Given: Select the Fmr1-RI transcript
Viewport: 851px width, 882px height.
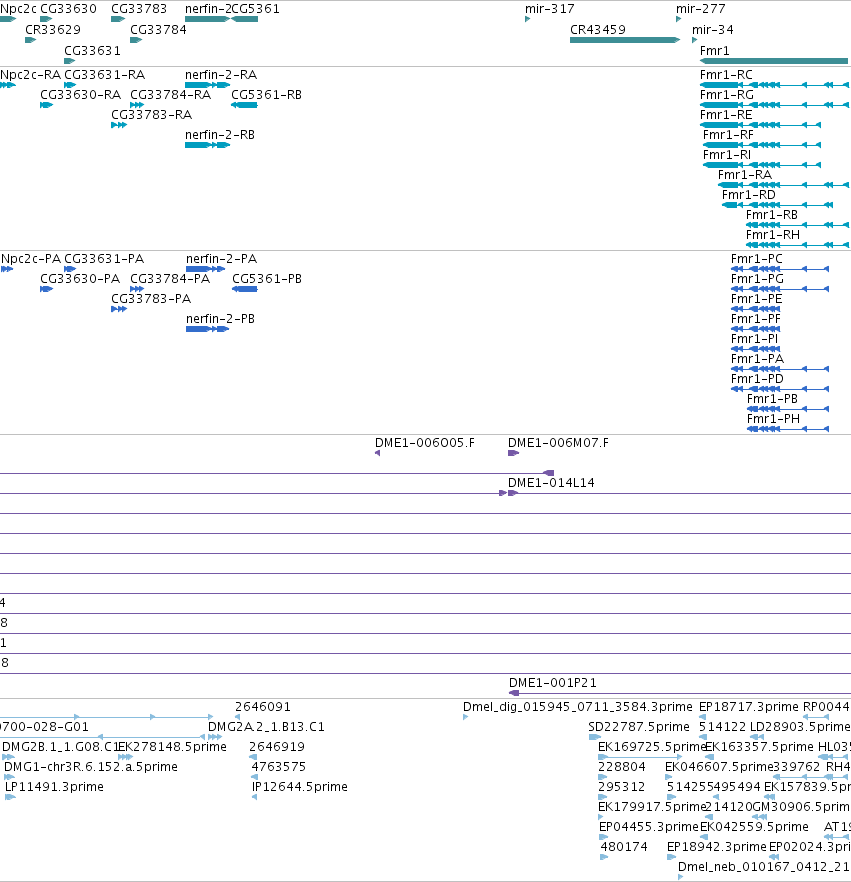Looking at the screenshot, I should (727, 155).
